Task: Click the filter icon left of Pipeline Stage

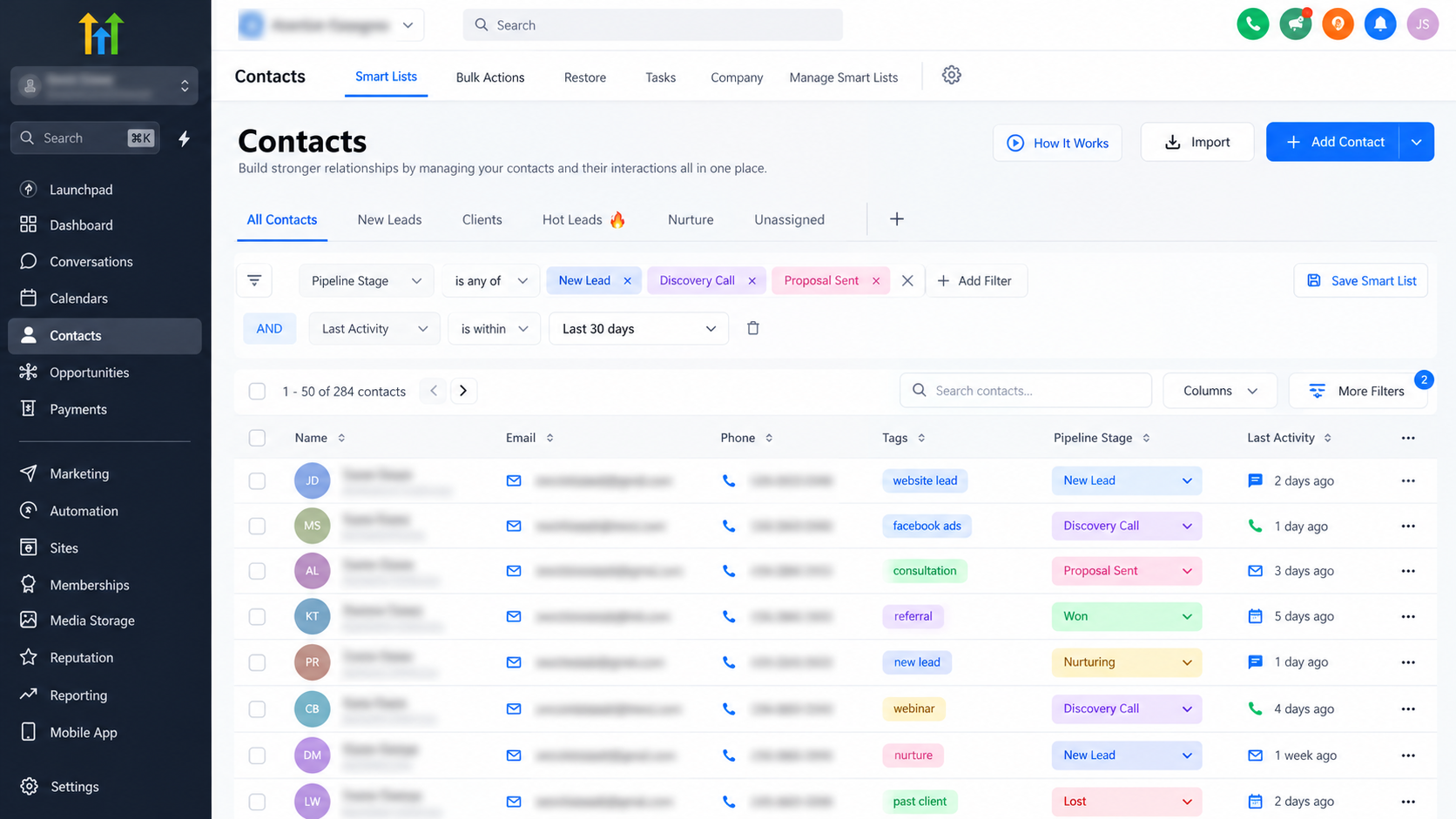Action: (x=254, y=280)
